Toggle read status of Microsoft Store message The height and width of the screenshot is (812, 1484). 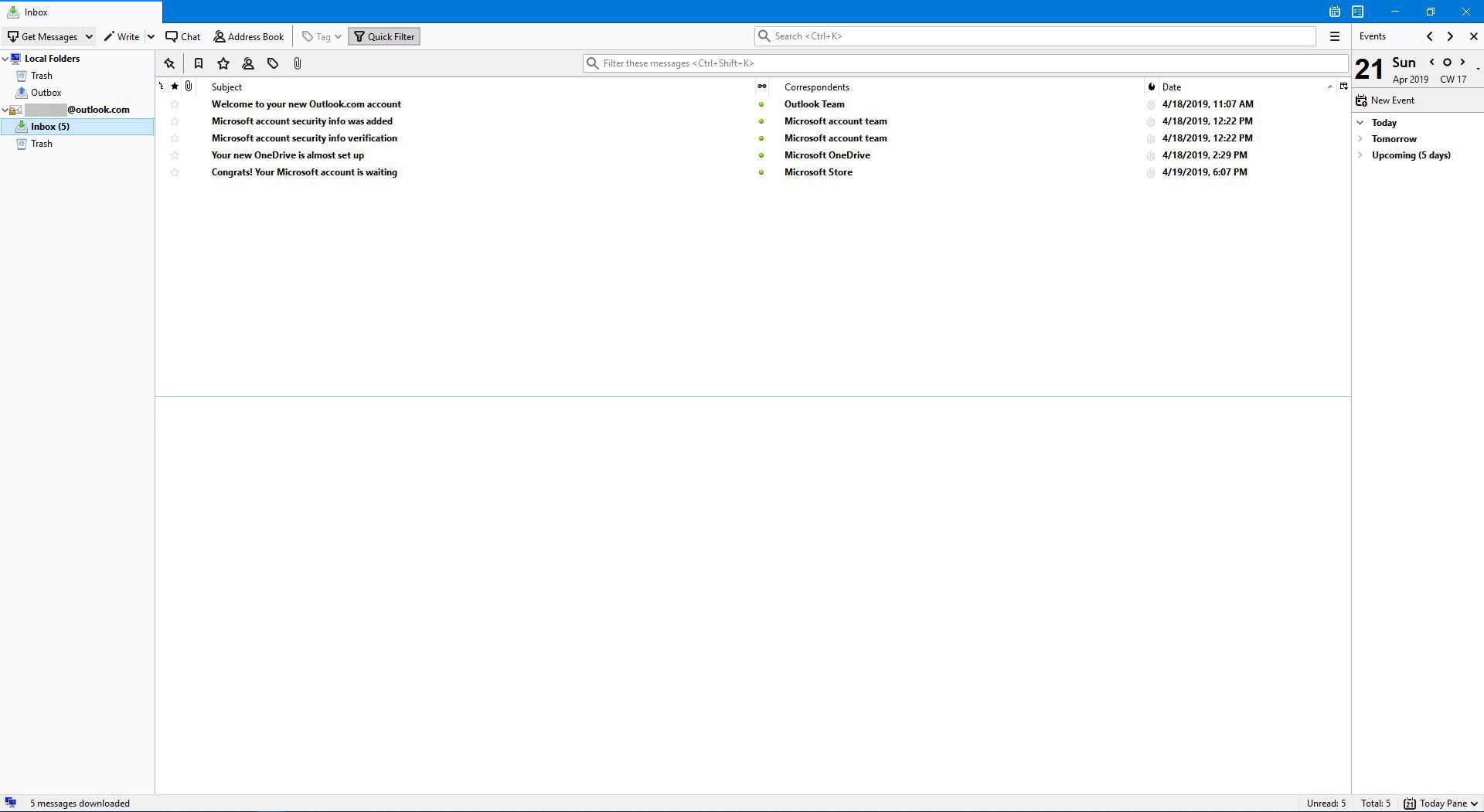761,172
